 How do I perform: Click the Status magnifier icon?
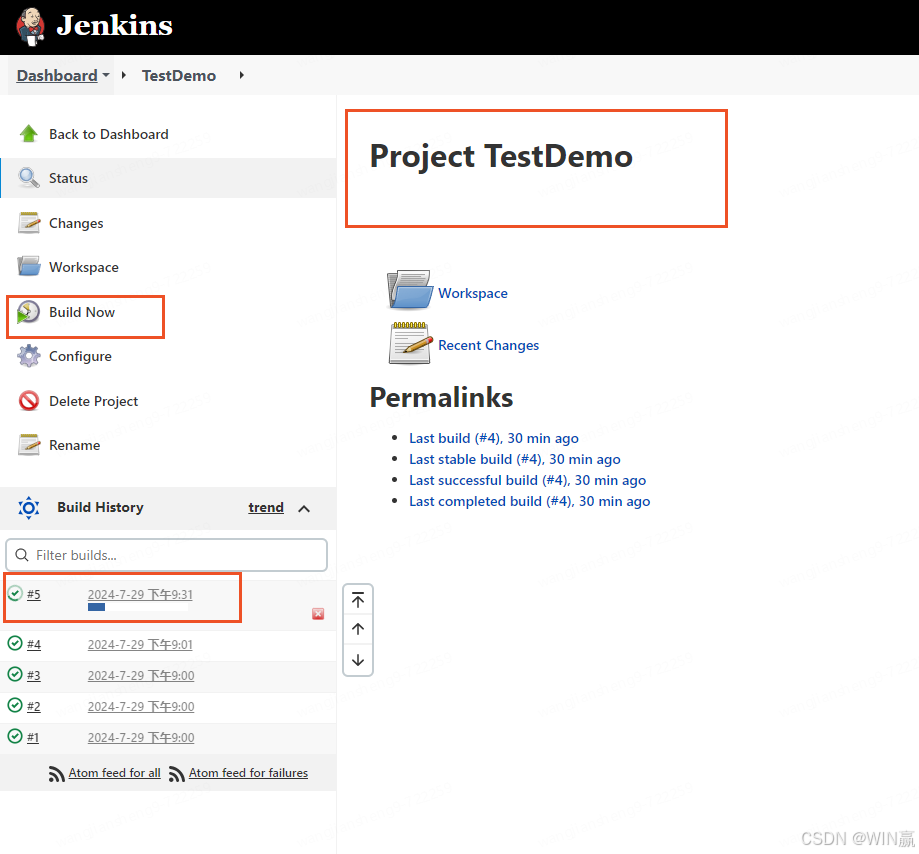click(x=29, y=177)
